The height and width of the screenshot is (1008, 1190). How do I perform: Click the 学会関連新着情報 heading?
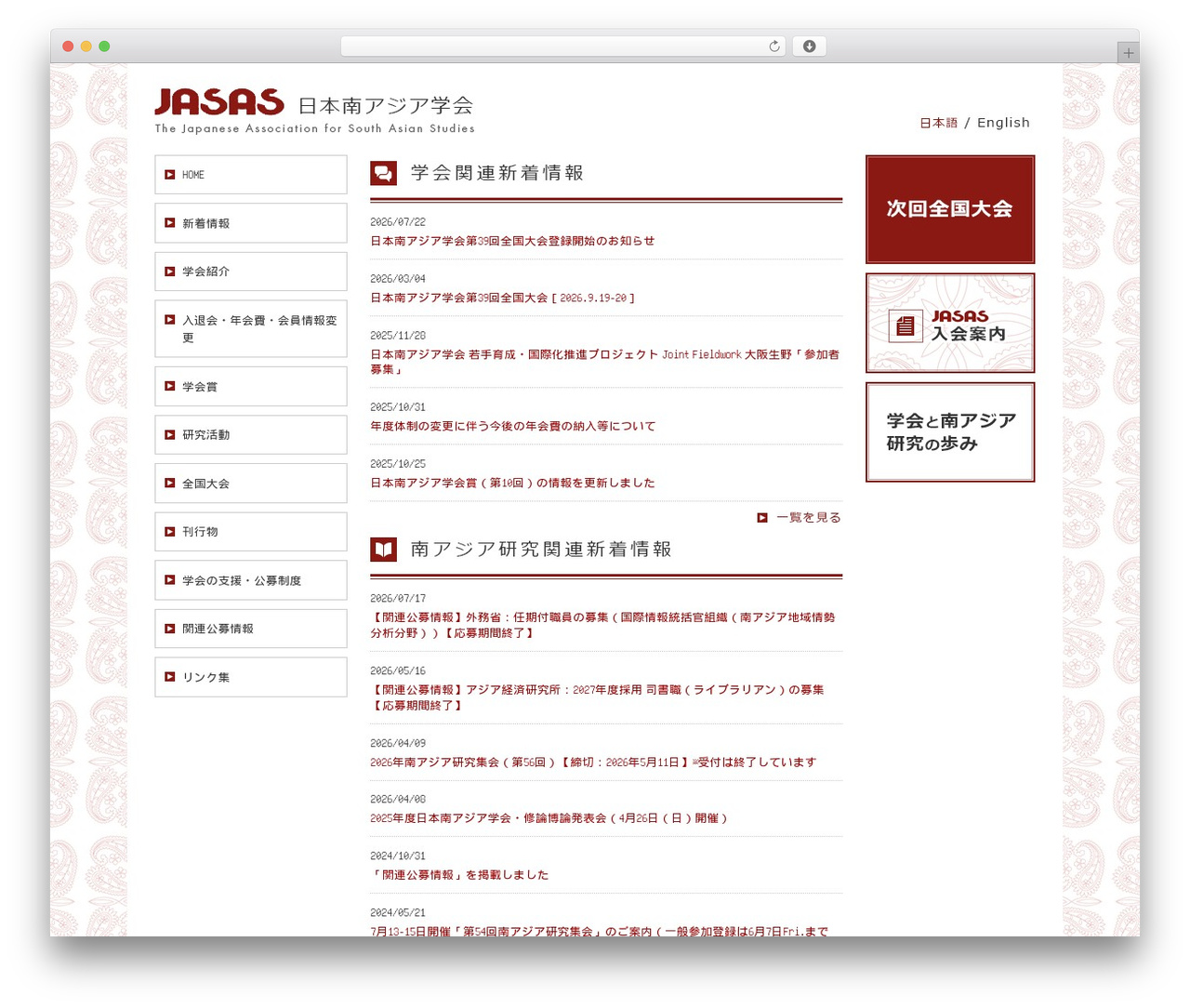(497, 173)
